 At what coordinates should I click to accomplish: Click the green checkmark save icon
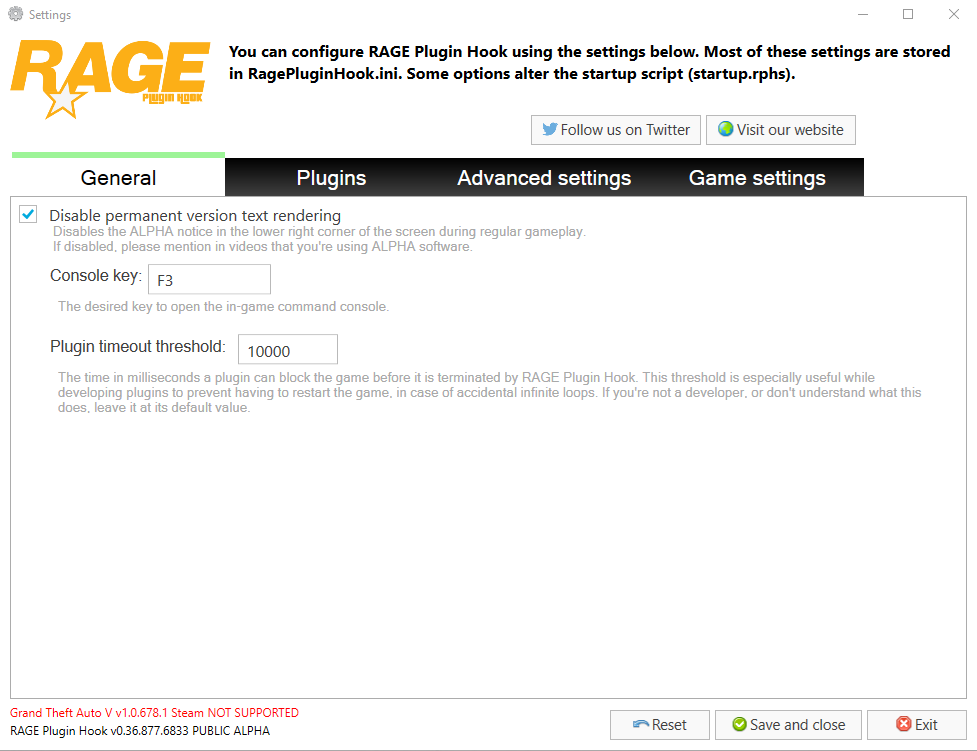tap(740, 724)
